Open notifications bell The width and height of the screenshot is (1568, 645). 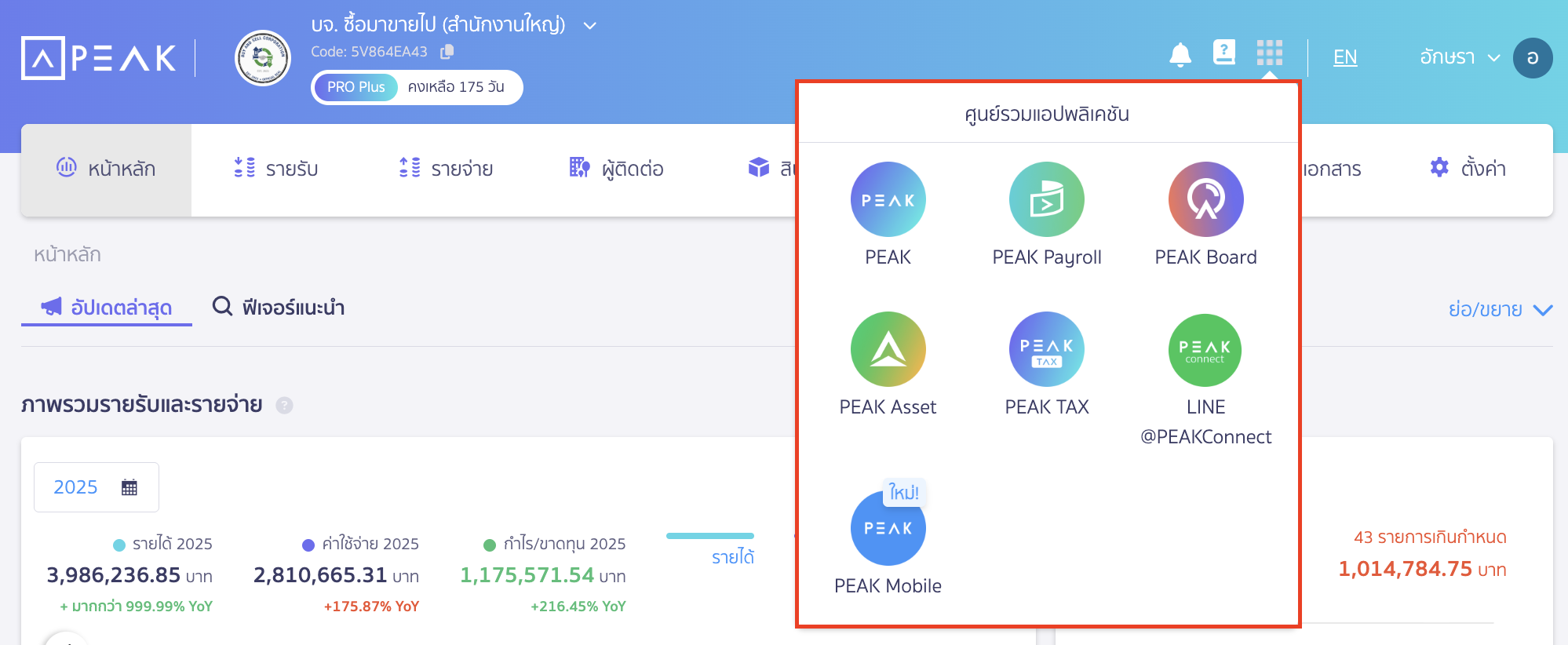(x=1180, y=56)
